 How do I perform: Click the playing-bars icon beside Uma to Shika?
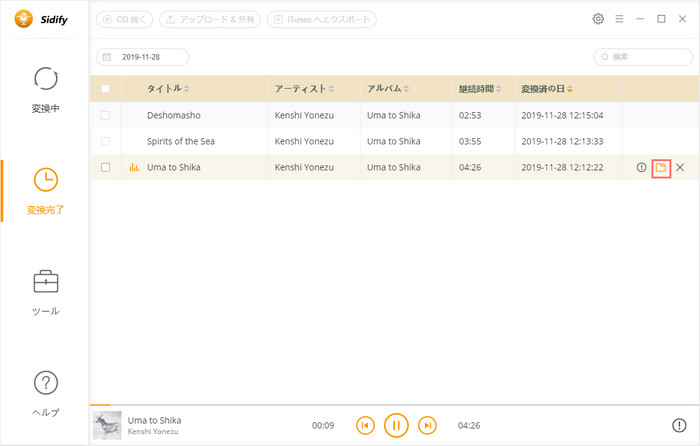(x=134, y=167)
